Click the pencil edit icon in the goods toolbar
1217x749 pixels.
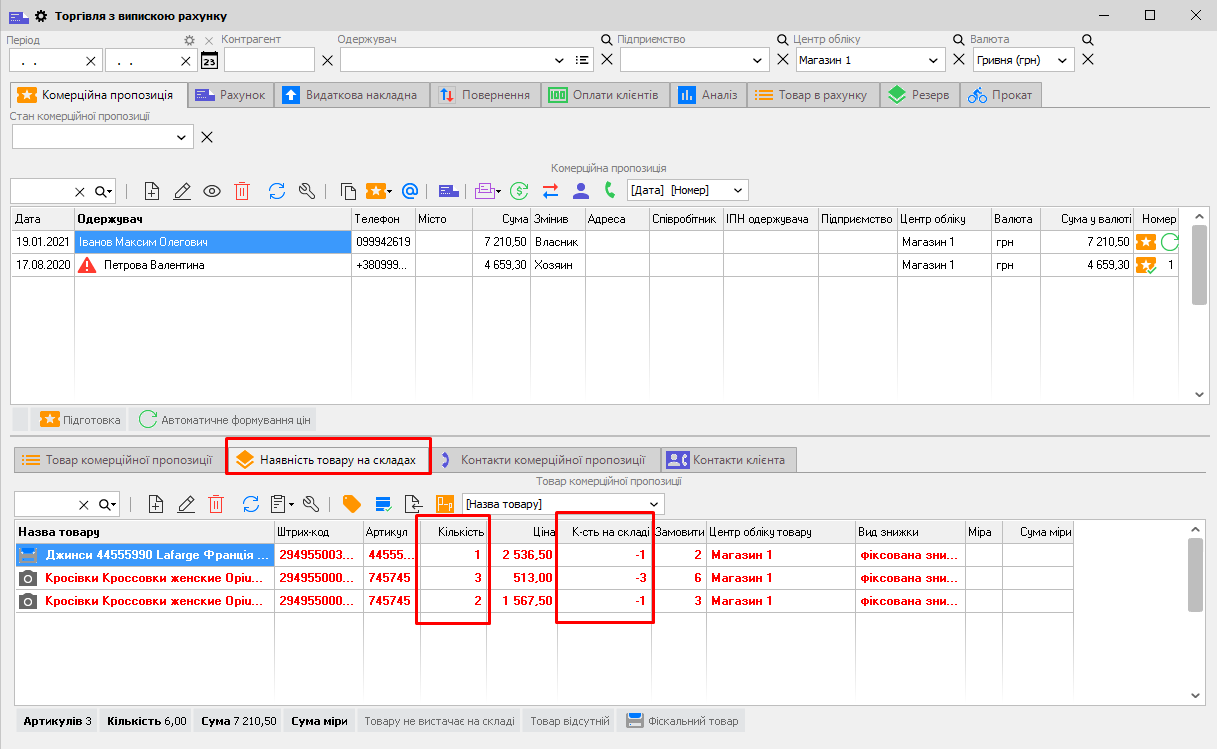[x=185, y=504]
